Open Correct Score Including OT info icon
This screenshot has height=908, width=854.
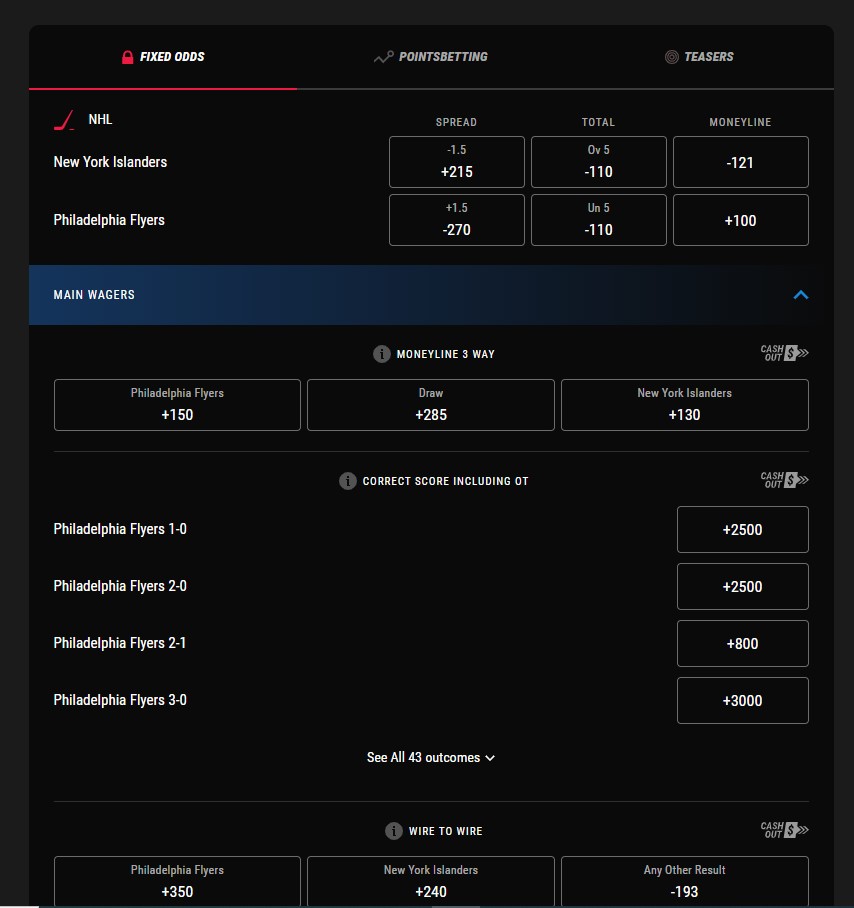coord(347,481)
